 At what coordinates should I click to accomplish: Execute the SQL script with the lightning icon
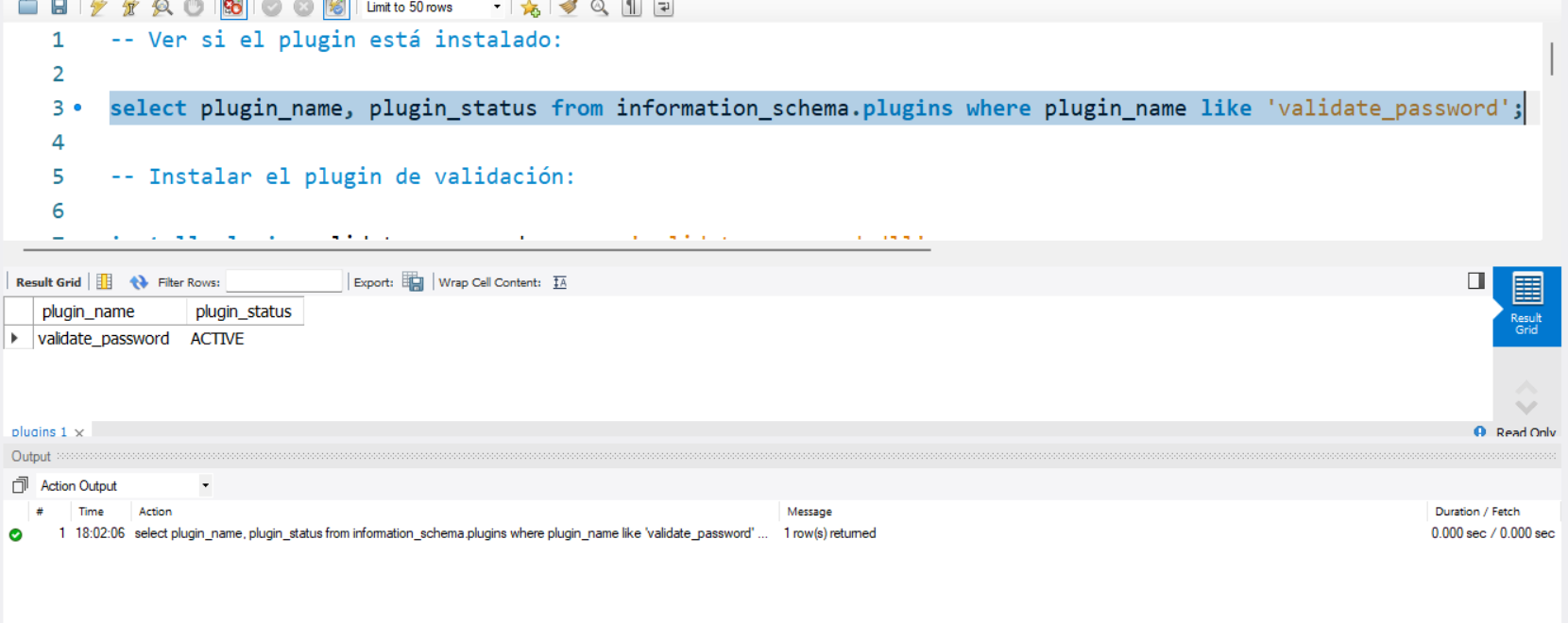(98, 8)
